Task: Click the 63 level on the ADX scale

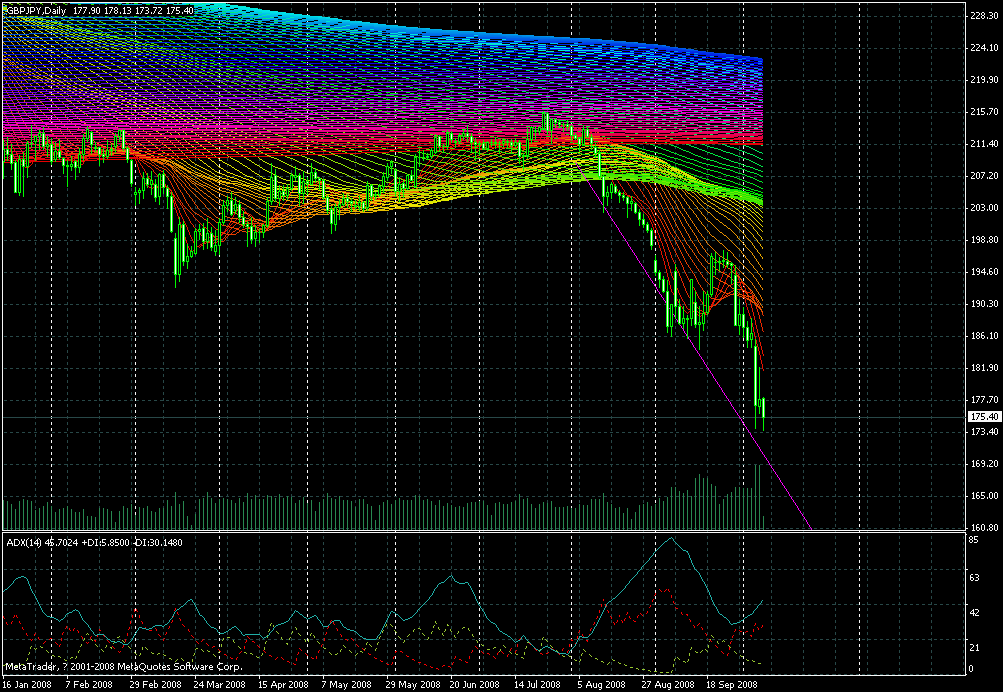Action: pyautogui.click(x=975, y=578)
